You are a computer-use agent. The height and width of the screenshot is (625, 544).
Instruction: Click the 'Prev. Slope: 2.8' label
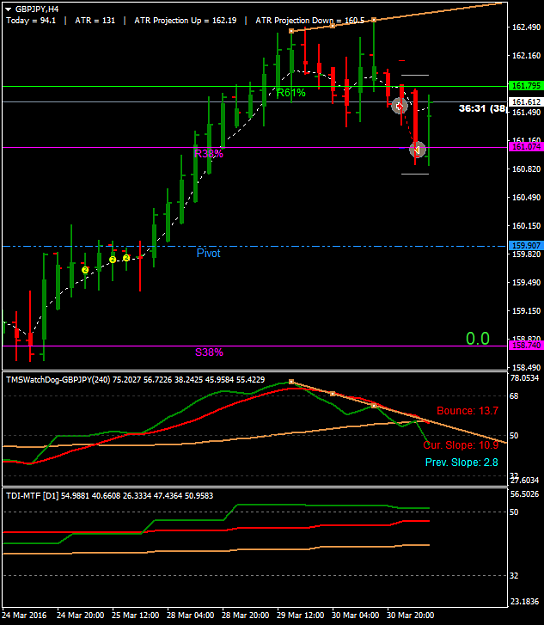tap(462, 462)
